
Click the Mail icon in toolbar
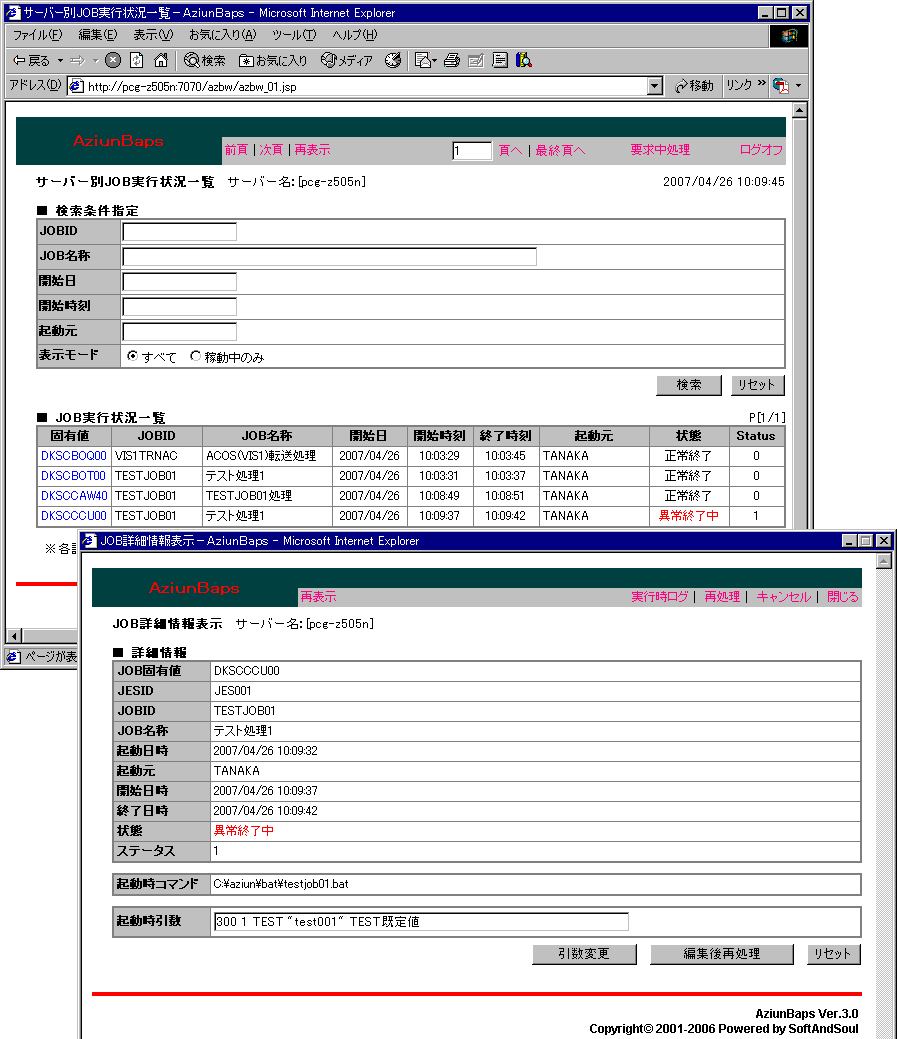[x=423, y=60]
